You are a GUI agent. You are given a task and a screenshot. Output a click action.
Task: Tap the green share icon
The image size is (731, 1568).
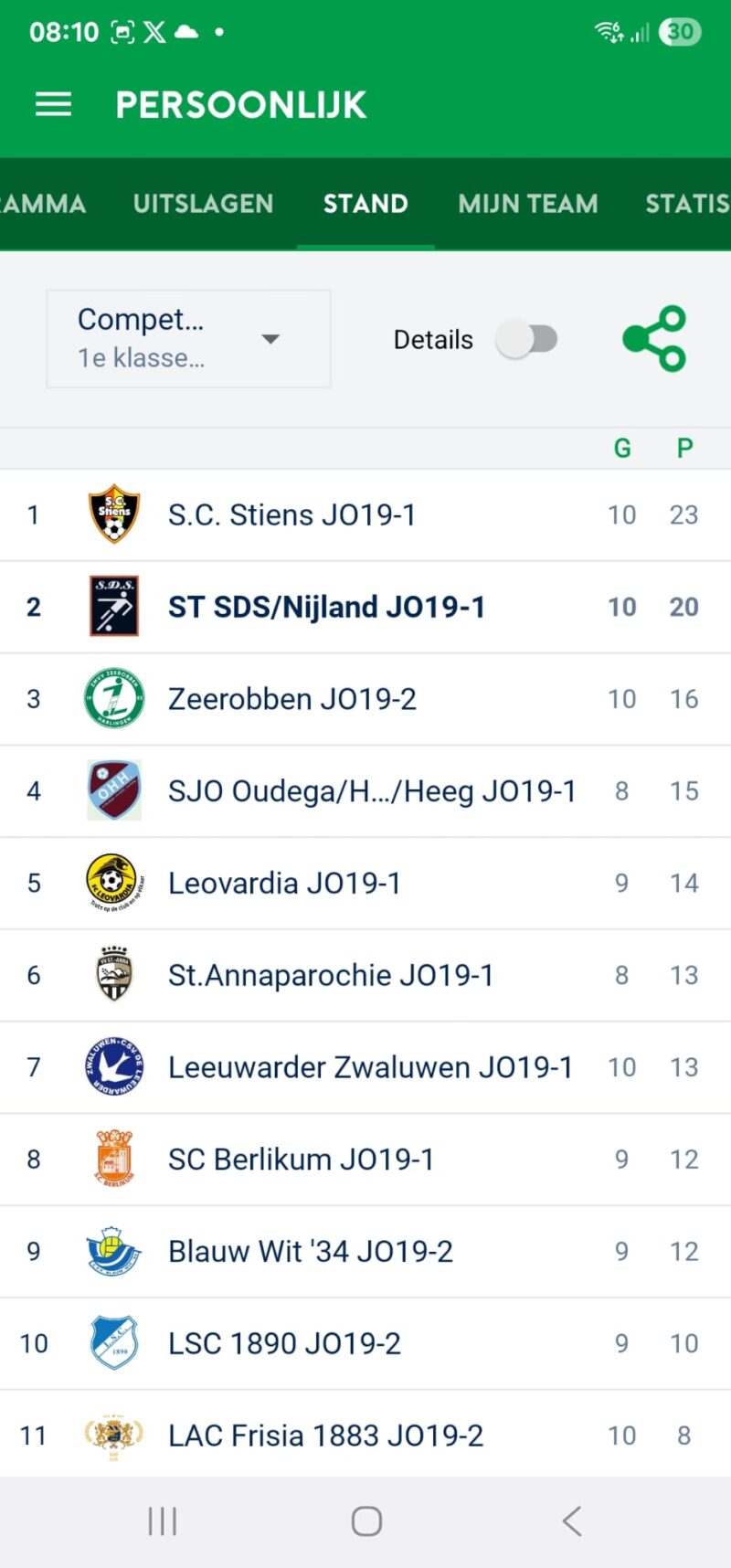coord(654,339)
